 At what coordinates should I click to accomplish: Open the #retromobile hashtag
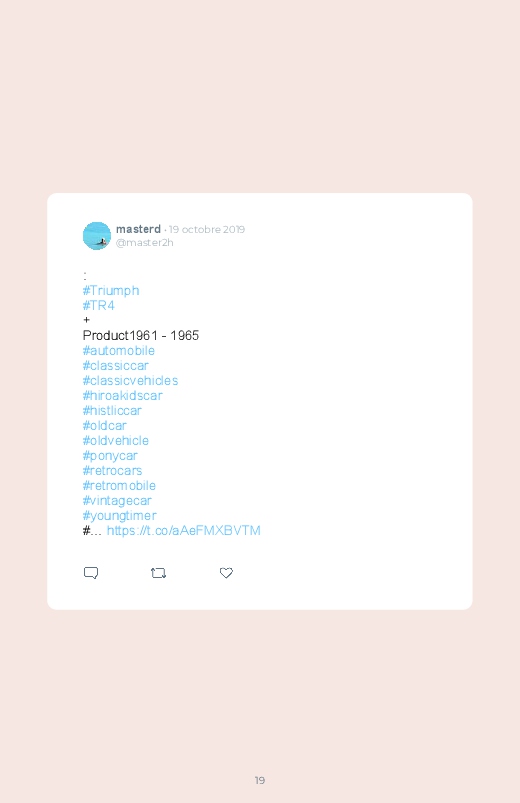(119, 485)
